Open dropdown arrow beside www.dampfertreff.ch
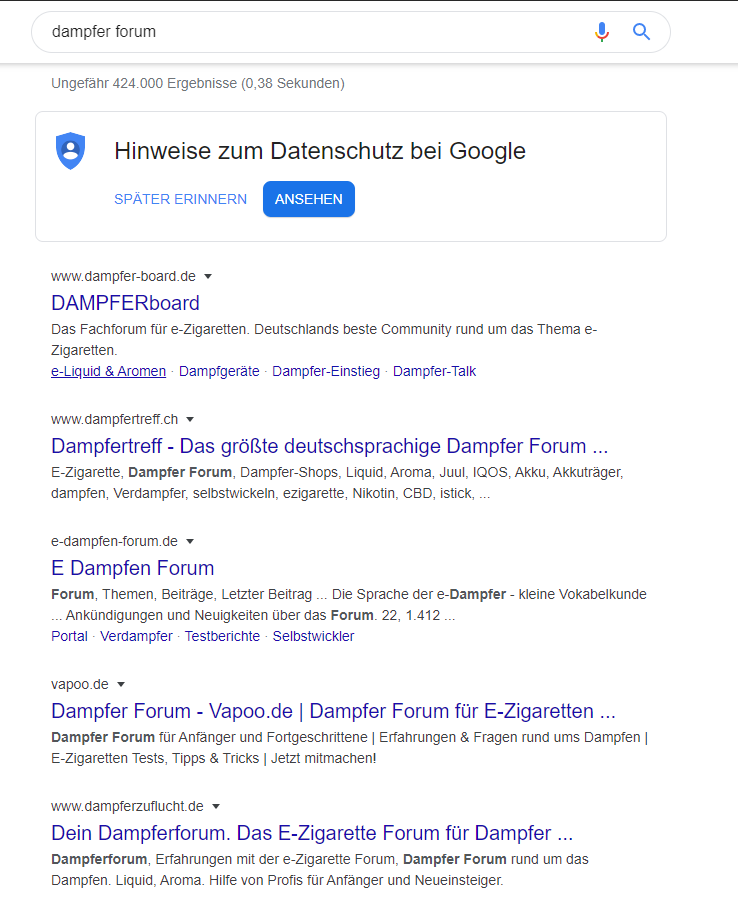This screenshot has height=906, width=738. click(x=190, y=419)
